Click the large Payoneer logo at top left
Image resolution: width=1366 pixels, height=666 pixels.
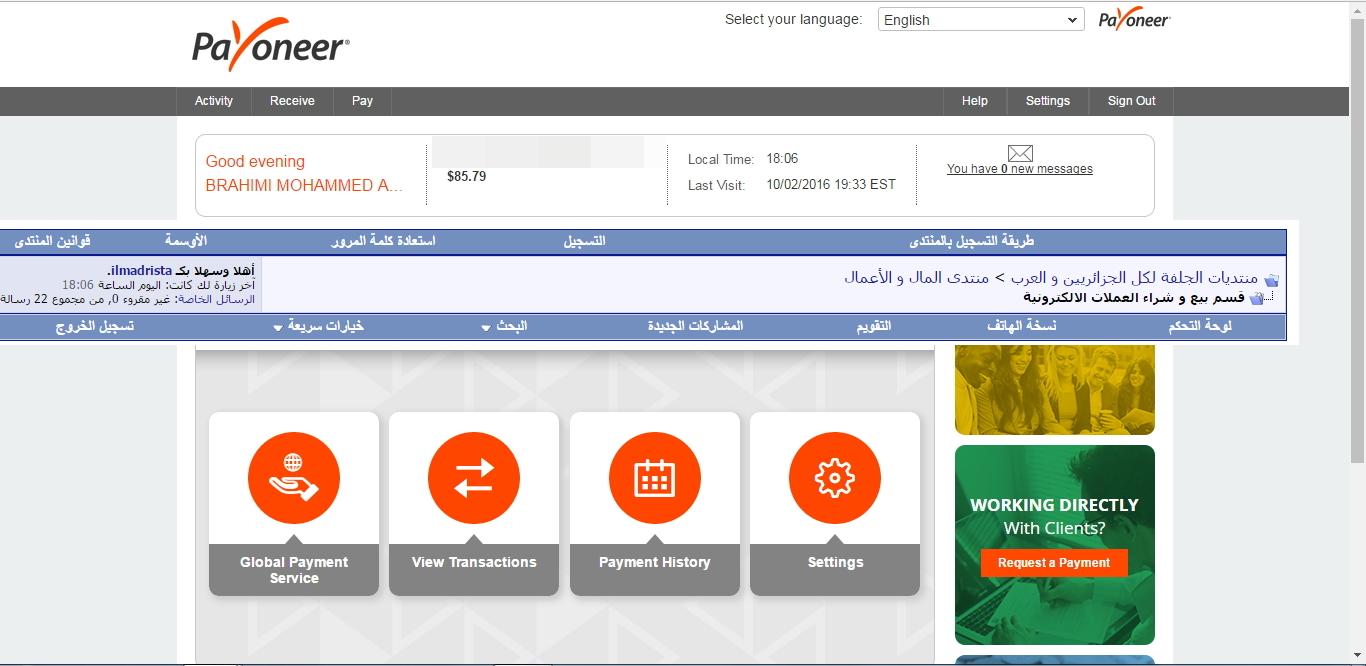click(x=271, y=45)
